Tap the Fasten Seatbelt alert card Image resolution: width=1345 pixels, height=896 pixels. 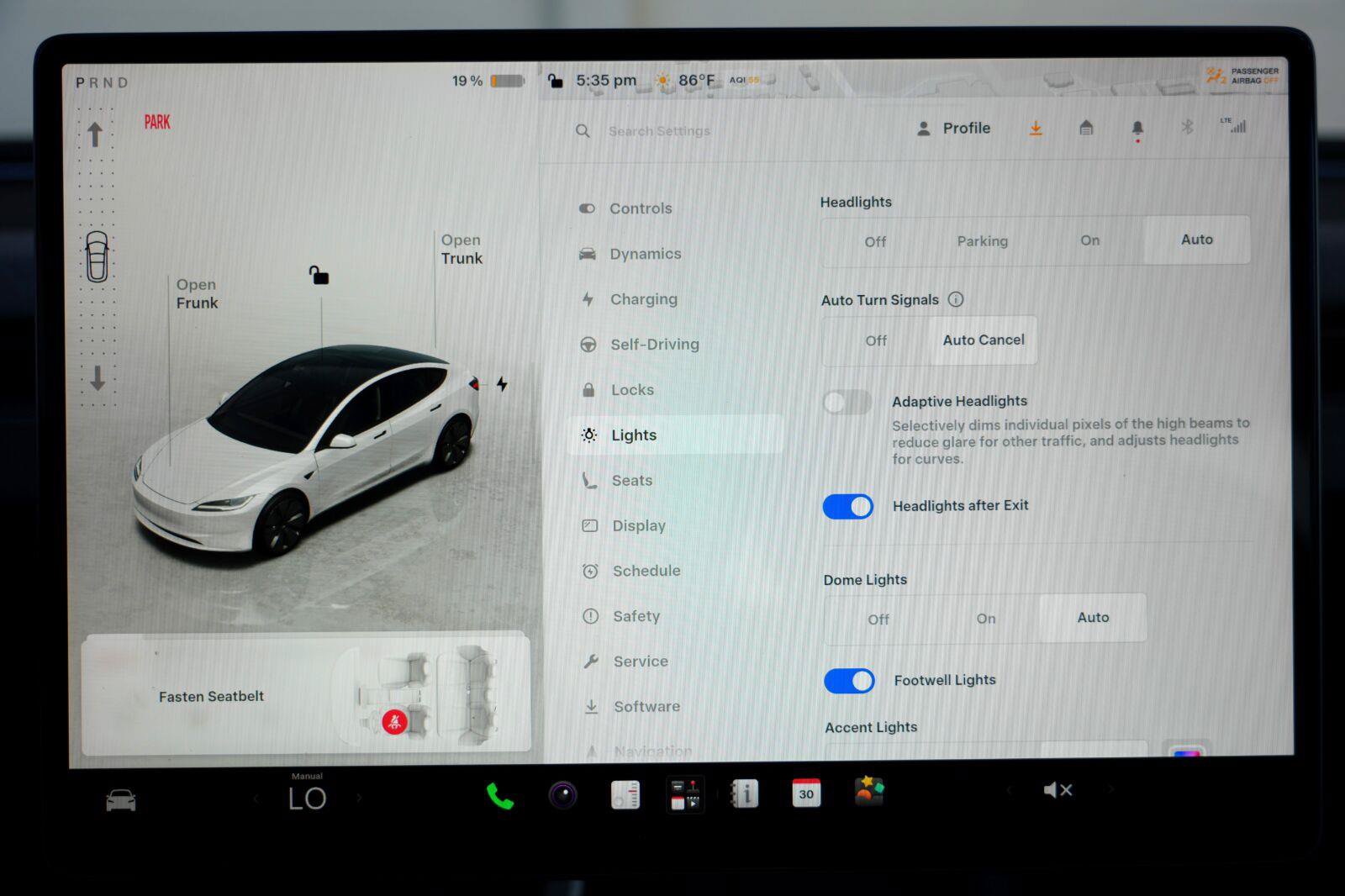(x=306, y=693)
